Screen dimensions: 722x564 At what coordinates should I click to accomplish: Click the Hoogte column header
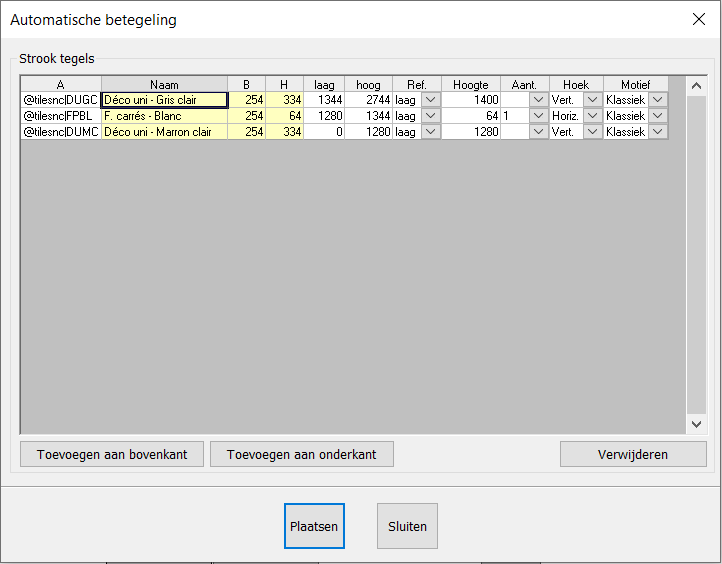coord(471,85)
